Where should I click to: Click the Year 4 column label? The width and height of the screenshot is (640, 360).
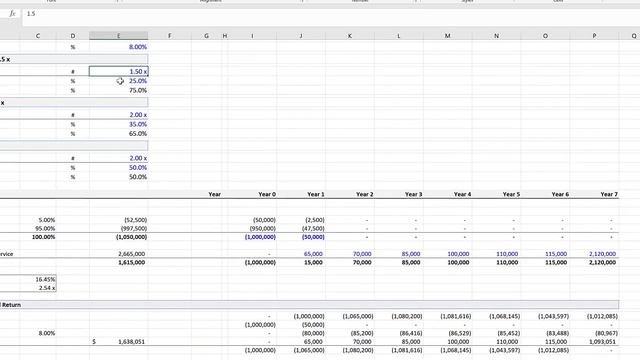pyautogui.click(x=462, y=194)
